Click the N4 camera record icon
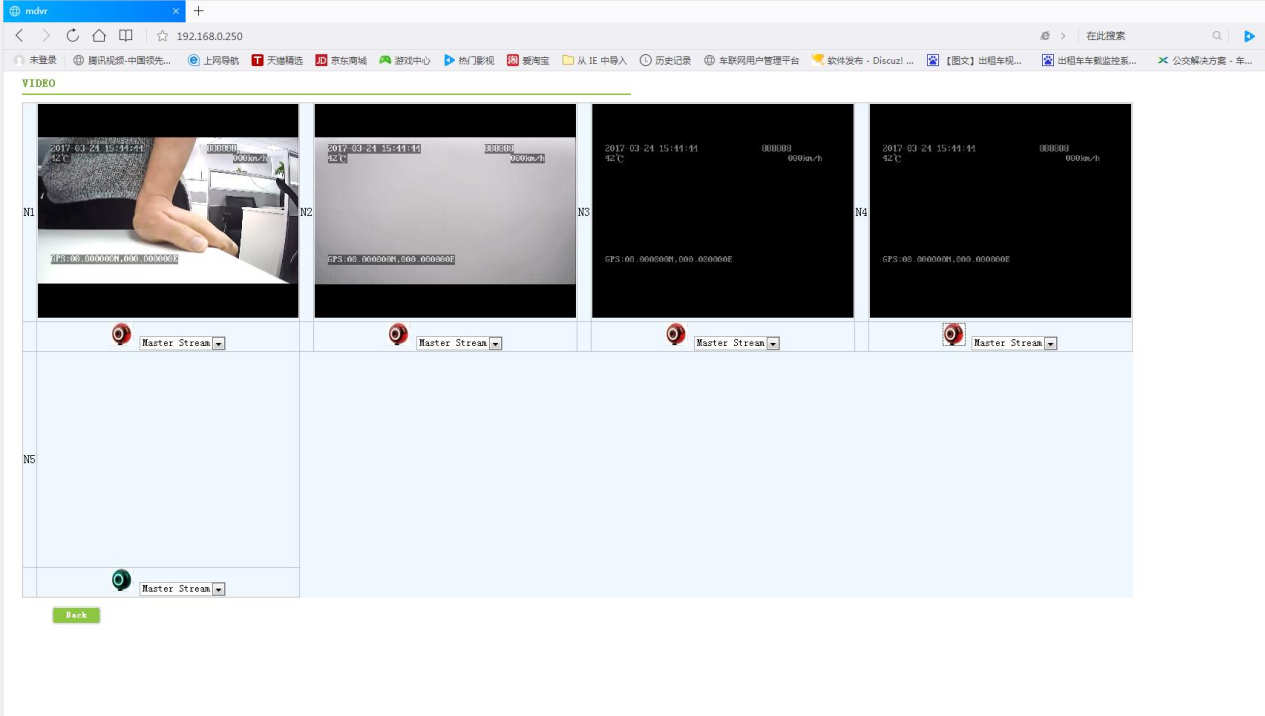 [953, 334]
